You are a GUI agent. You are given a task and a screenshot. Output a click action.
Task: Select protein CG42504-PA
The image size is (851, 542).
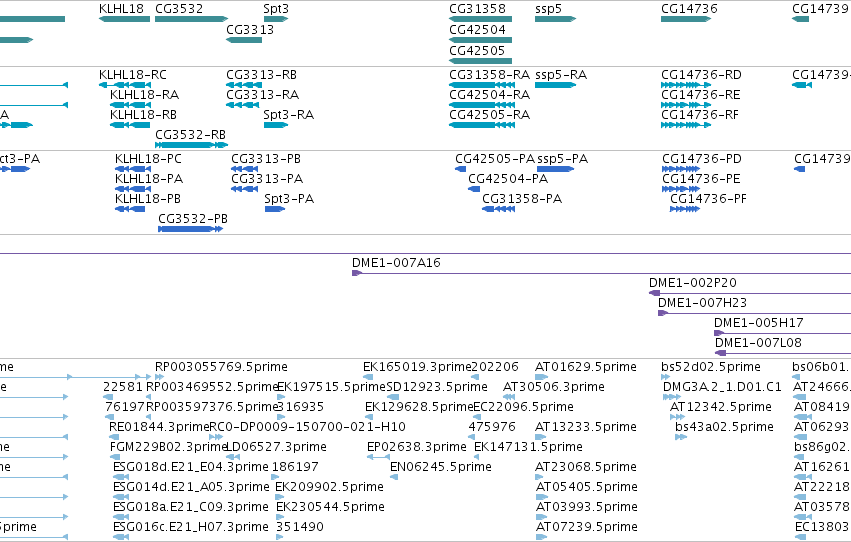[474, 189]
